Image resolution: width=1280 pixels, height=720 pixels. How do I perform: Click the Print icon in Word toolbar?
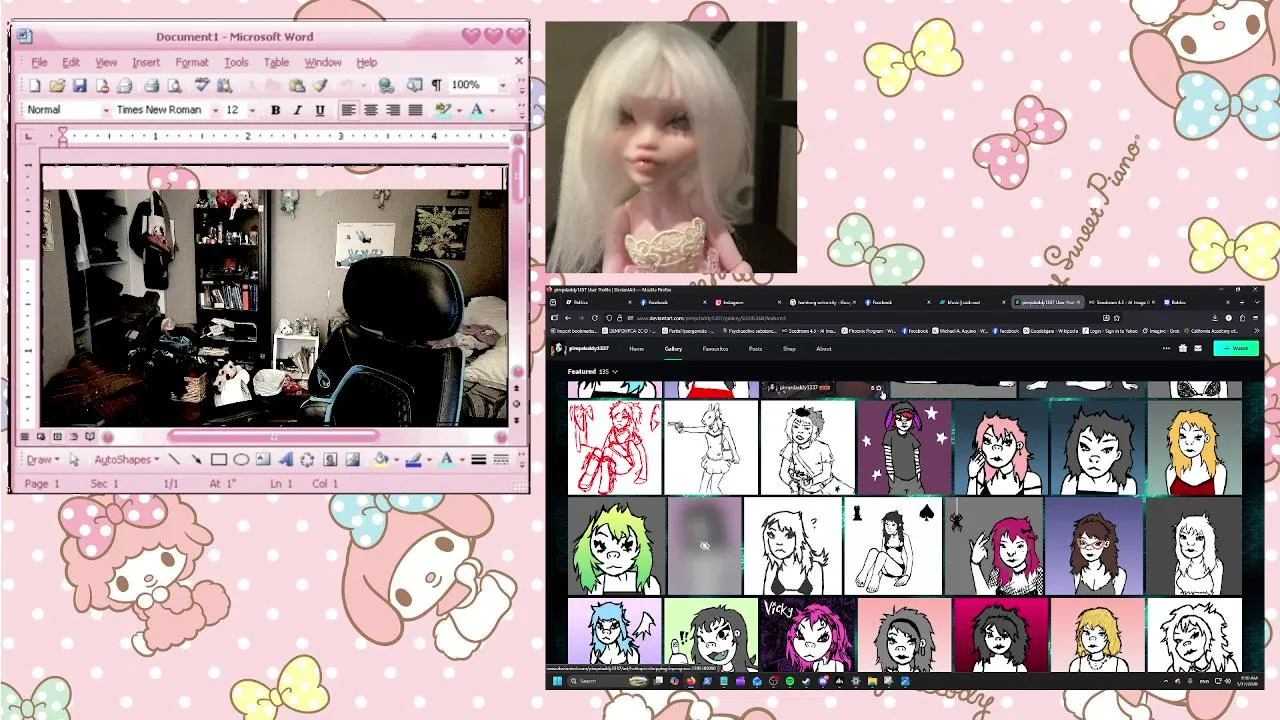tap(152, 85)
